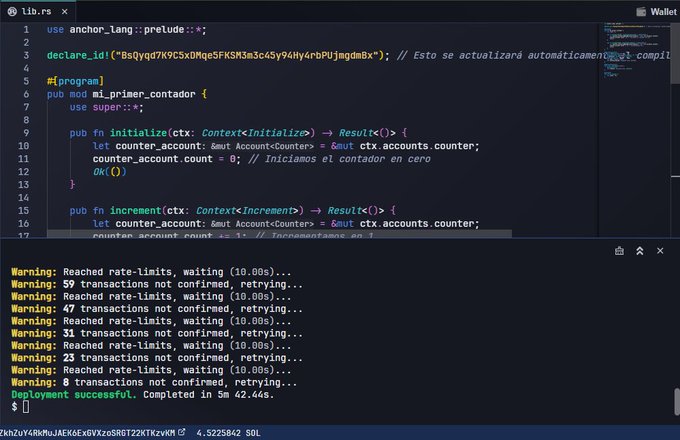Click the Ok(()) return on line 12
The height and width of the screenshot is (440, 680).
(110, 172)
